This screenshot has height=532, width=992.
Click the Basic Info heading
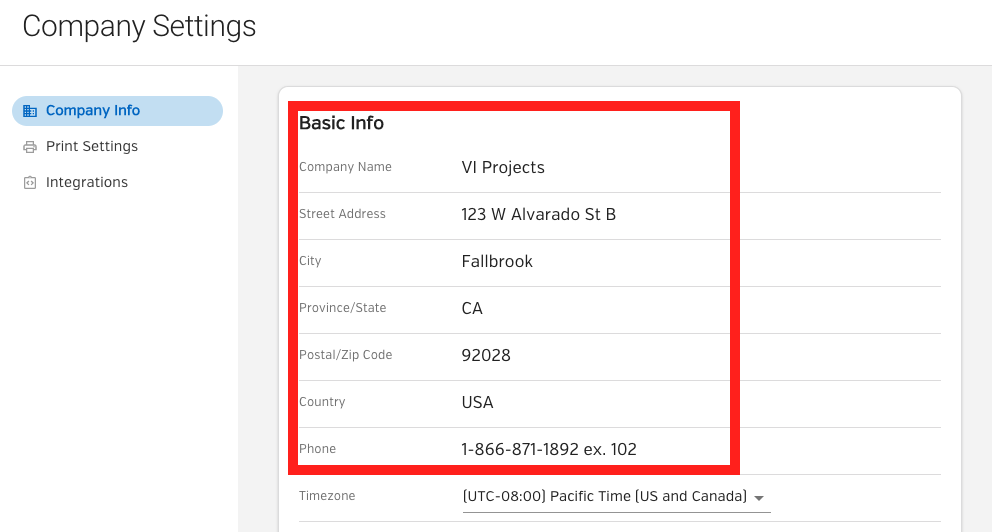pyautogui.click(x=341, y=123)
